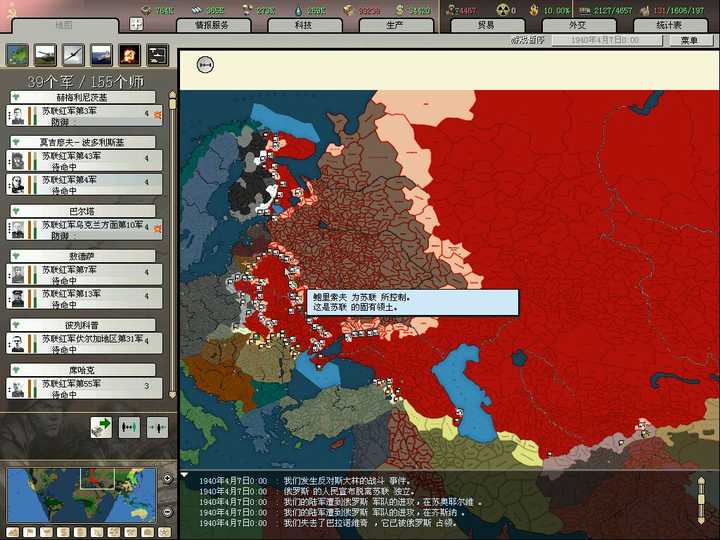The image size is (720, 540).
Task: Open the 生产 production tab
Action: pyautogui.click(x=395, y=25)
